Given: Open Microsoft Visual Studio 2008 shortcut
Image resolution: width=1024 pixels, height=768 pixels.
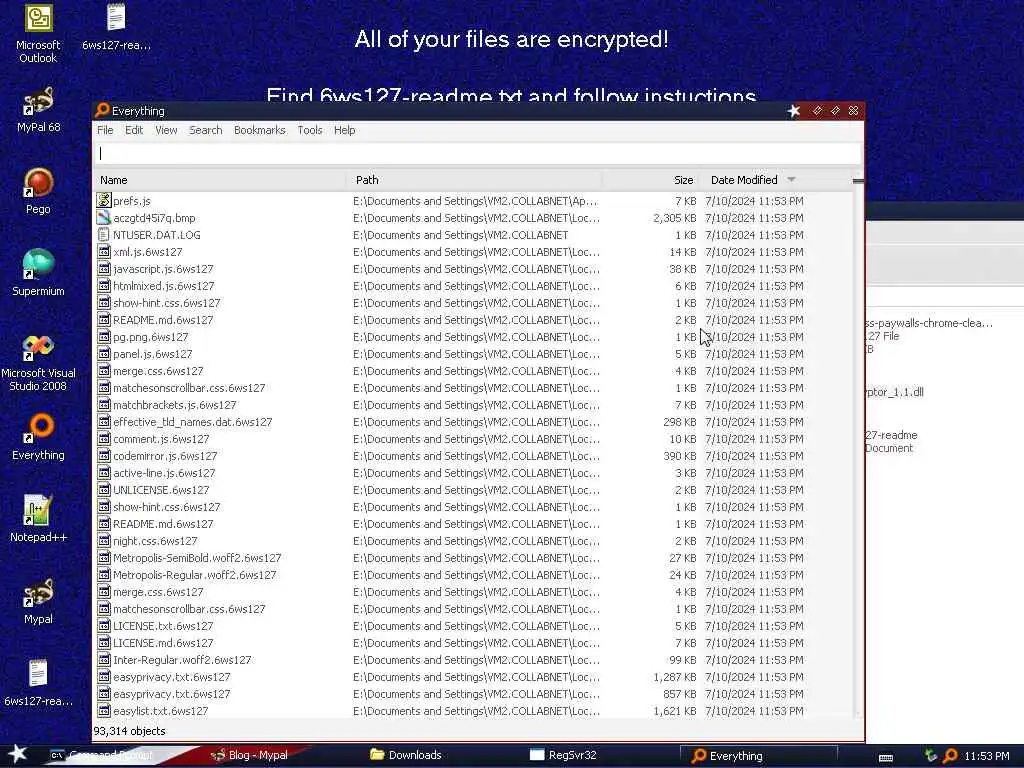Looking at the screenshot, I should (x=38, y=362).
